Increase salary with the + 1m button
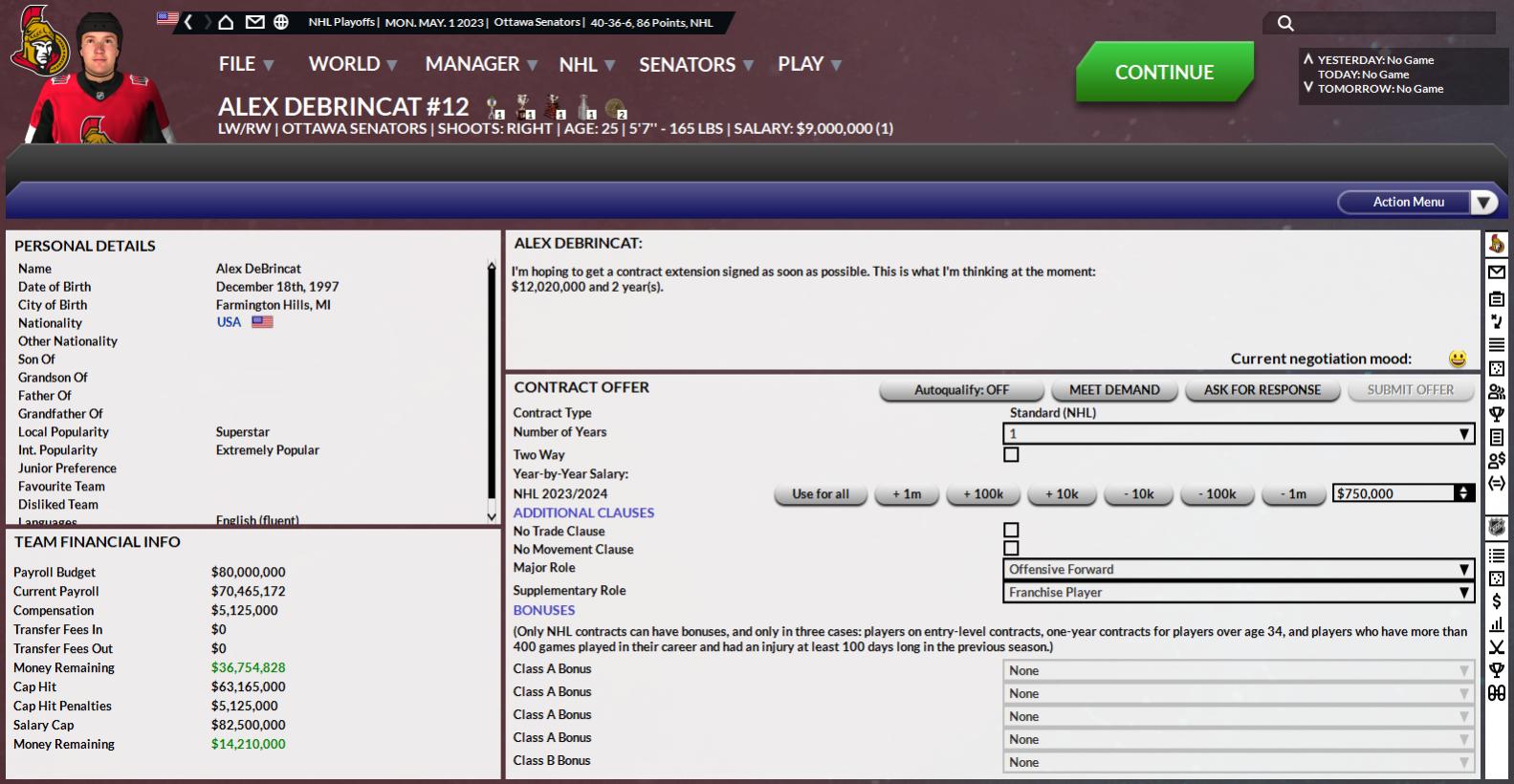1514x784 pixels. tap(907, 494)
